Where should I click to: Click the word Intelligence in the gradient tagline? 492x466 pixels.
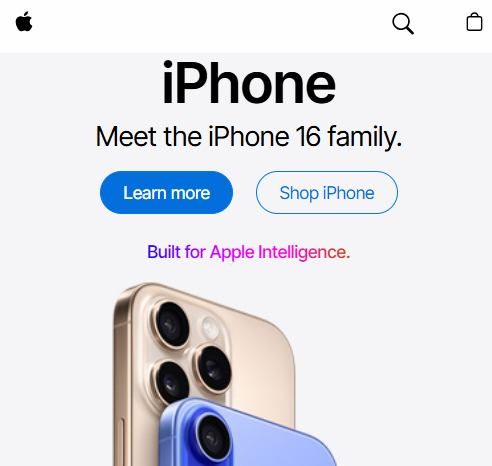pyautogui.click(x=302, y=252)
